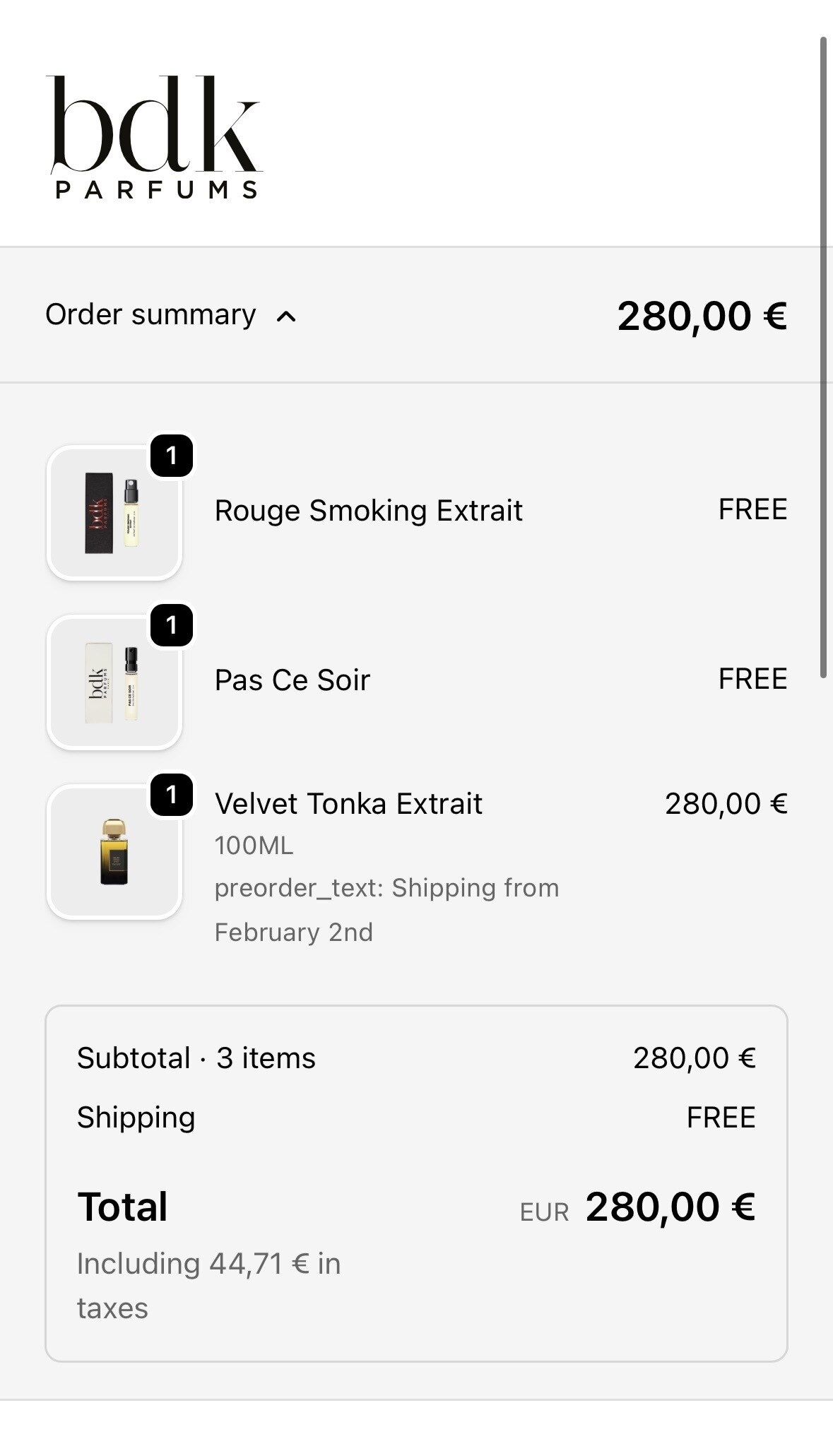The height and width of the screenshot is (1456, 833).
Task: Collapse the Order summary chevron
Action: point(286,316)
